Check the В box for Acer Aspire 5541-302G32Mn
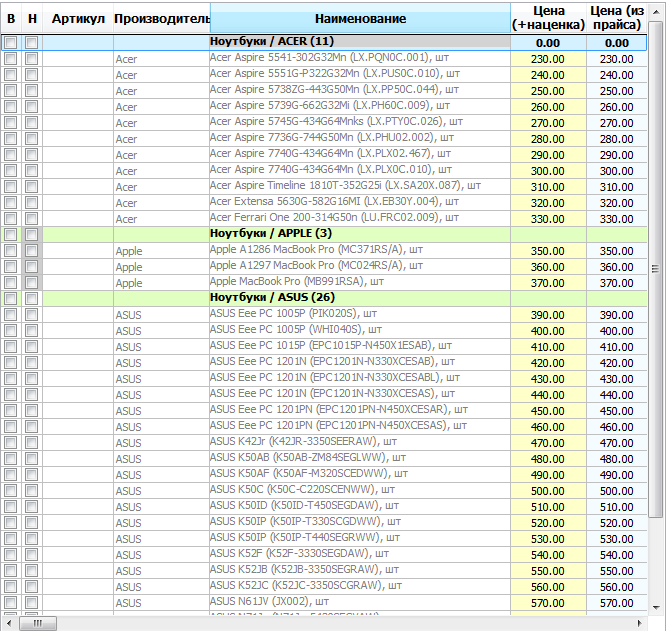 click(11, 59)
